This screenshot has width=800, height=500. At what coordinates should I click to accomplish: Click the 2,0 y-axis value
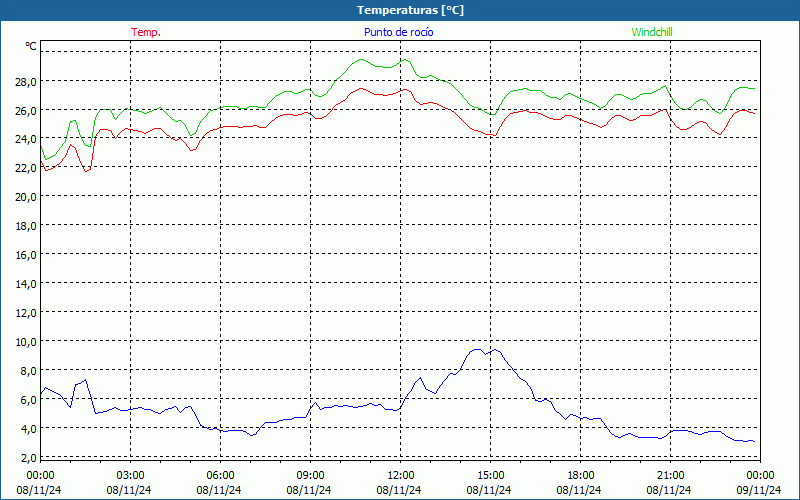click(x=28, y=458)
